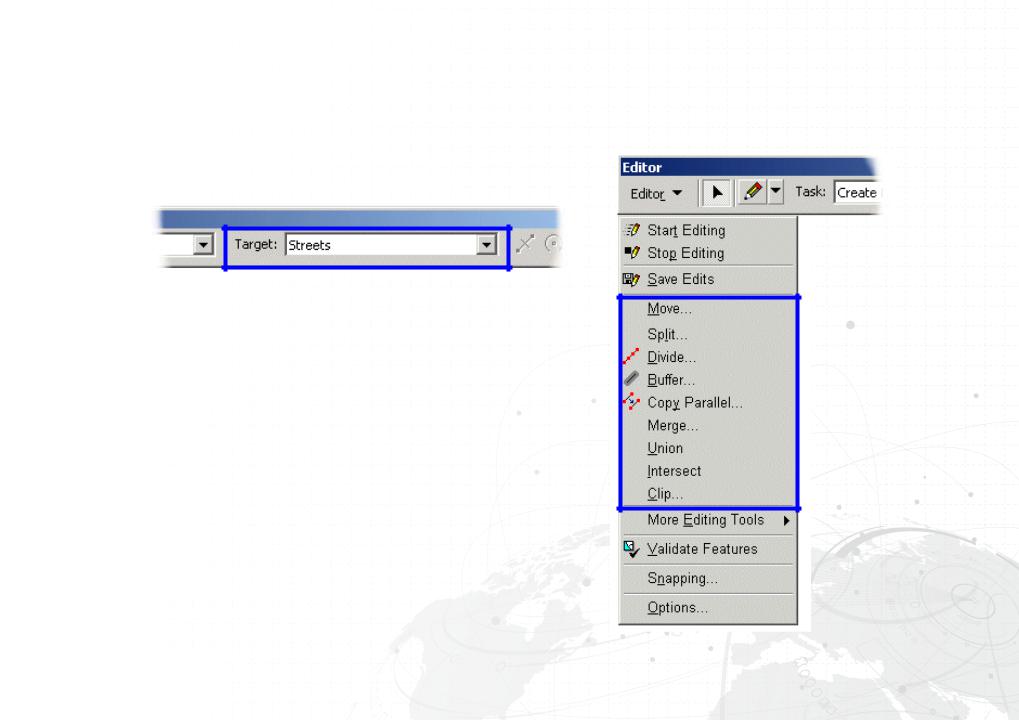Click the Divide red line icon

pyautogui.click(x=631, y=356)
